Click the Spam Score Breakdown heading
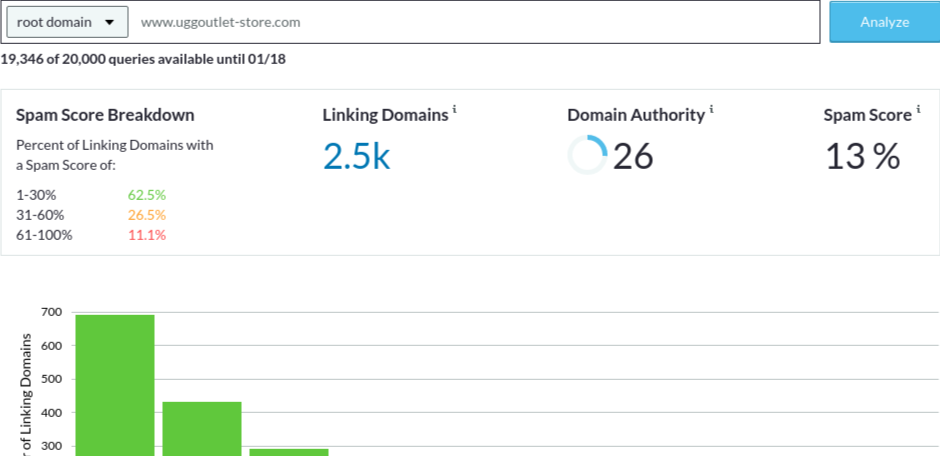 tap(105, 115)
